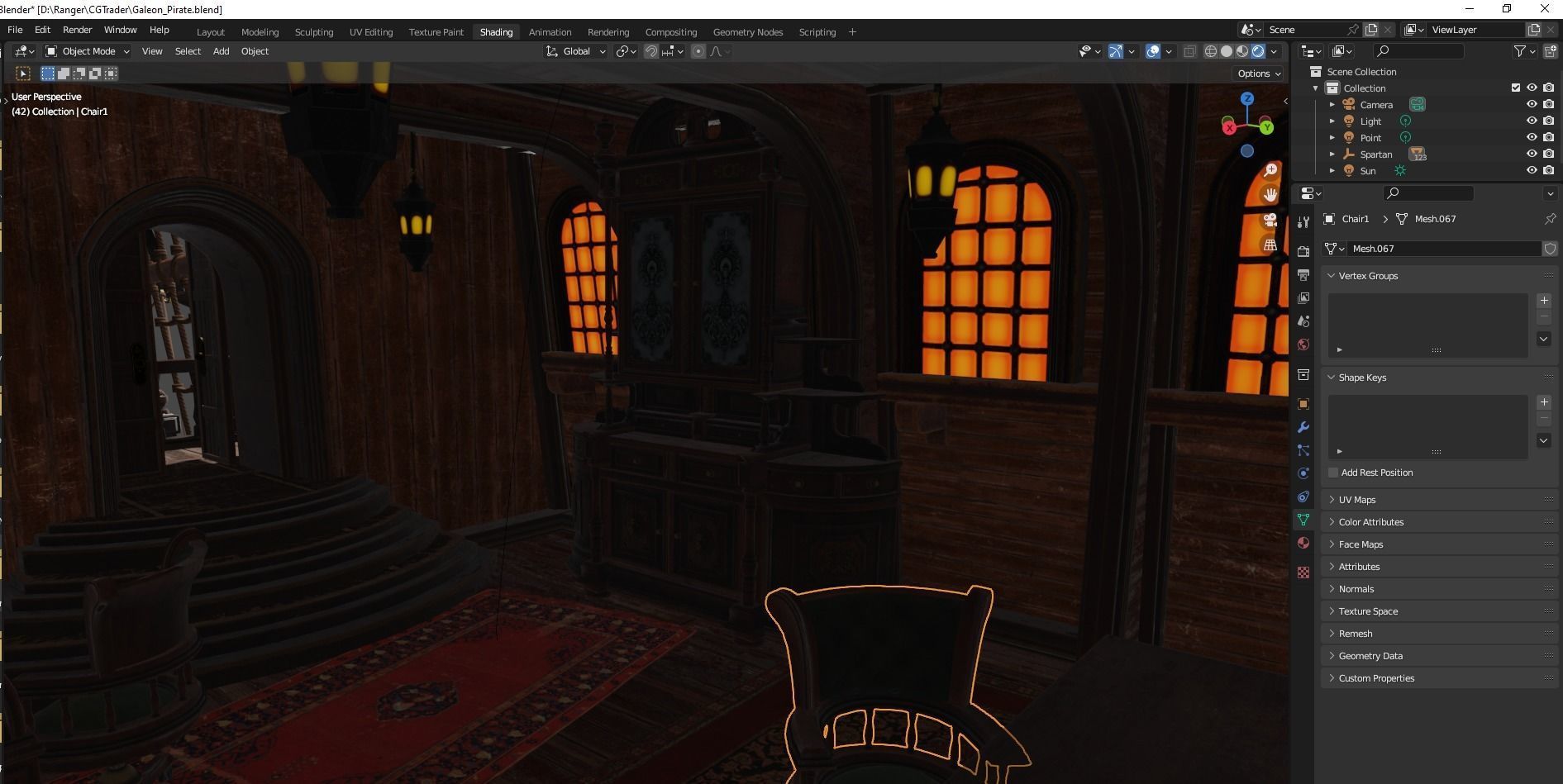Toggle X-Ray in the viewport header
Image resolution: width=1563 pixels, height=784 pixels.
point(1189,51)
